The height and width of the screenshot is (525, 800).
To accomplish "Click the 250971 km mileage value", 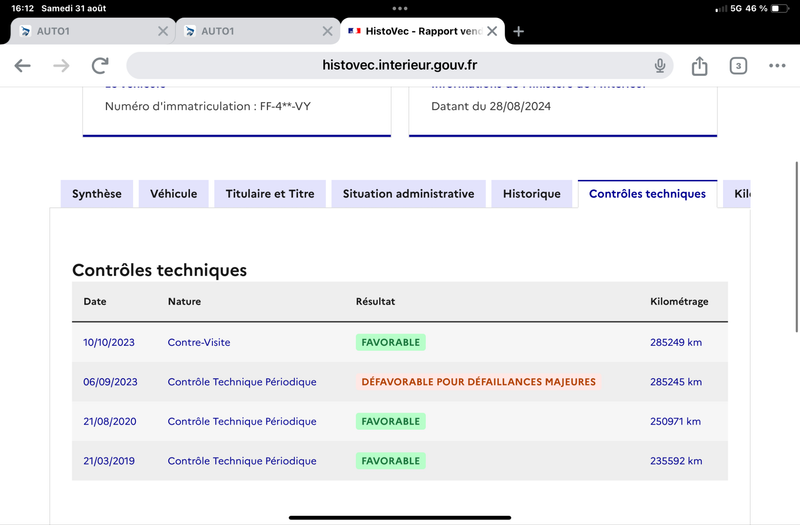I will (676, 421).
